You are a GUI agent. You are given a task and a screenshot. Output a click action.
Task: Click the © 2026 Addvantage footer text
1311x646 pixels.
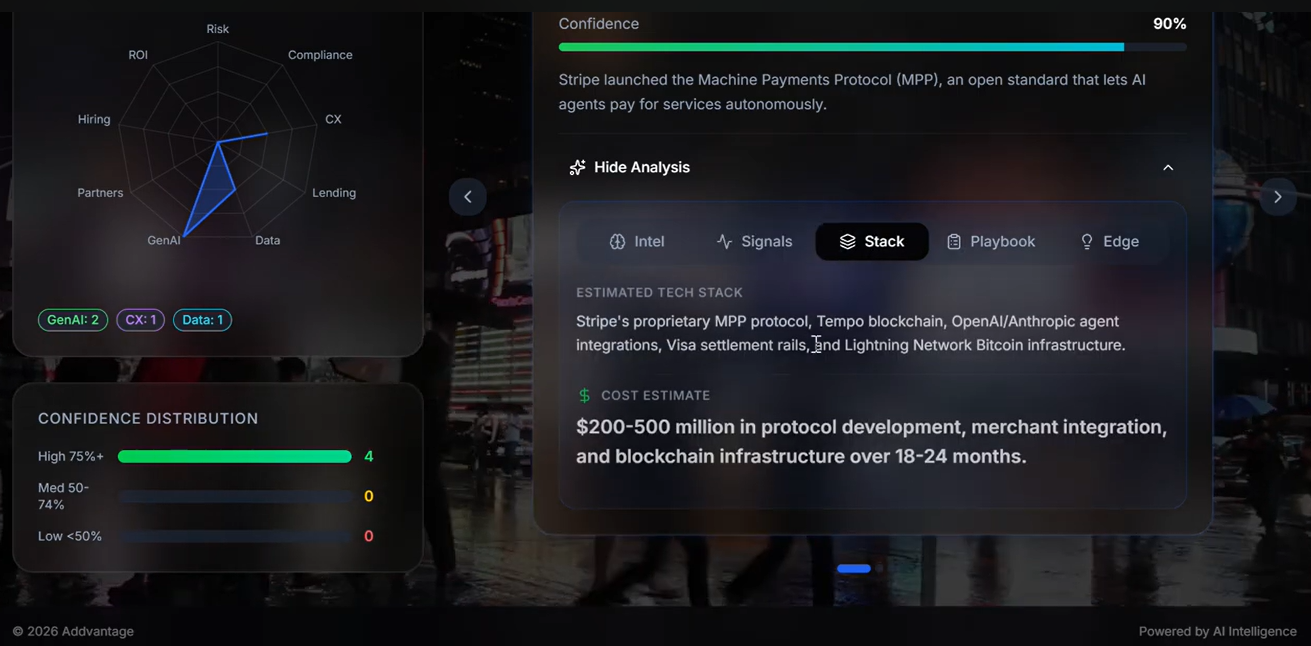coord(73,631)
